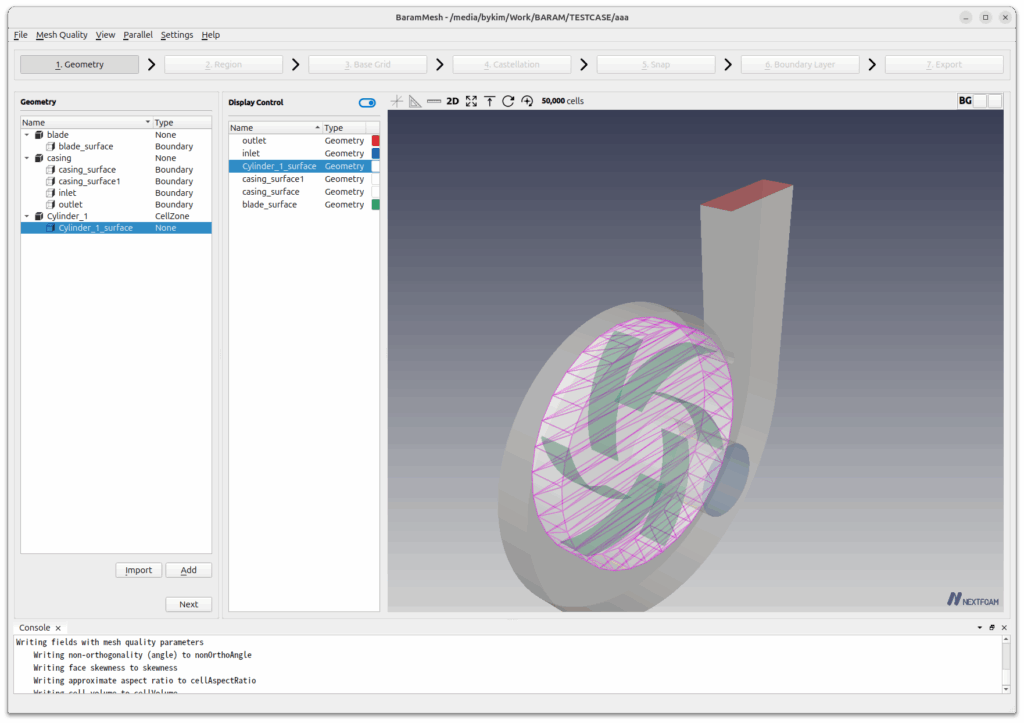The image size is (1024, 723).
Task: Click the flat ruler measurement icon
Action: click(x=434, y=101)
